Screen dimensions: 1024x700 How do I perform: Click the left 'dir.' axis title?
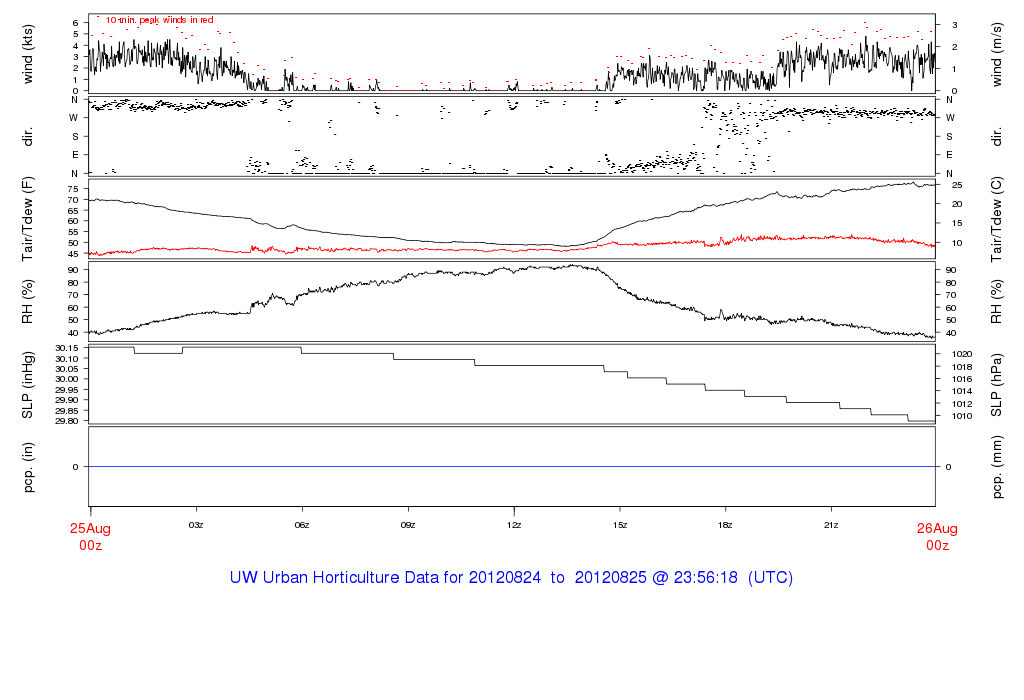pos(27,137)
